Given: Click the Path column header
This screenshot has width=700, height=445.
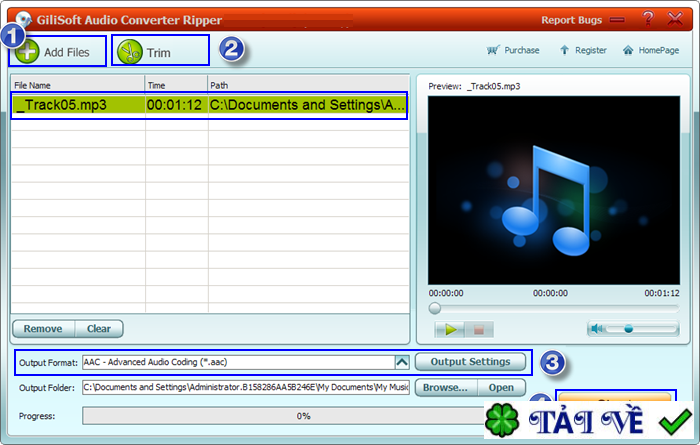Looking at the screenshot, I should (x=308, y=85).
